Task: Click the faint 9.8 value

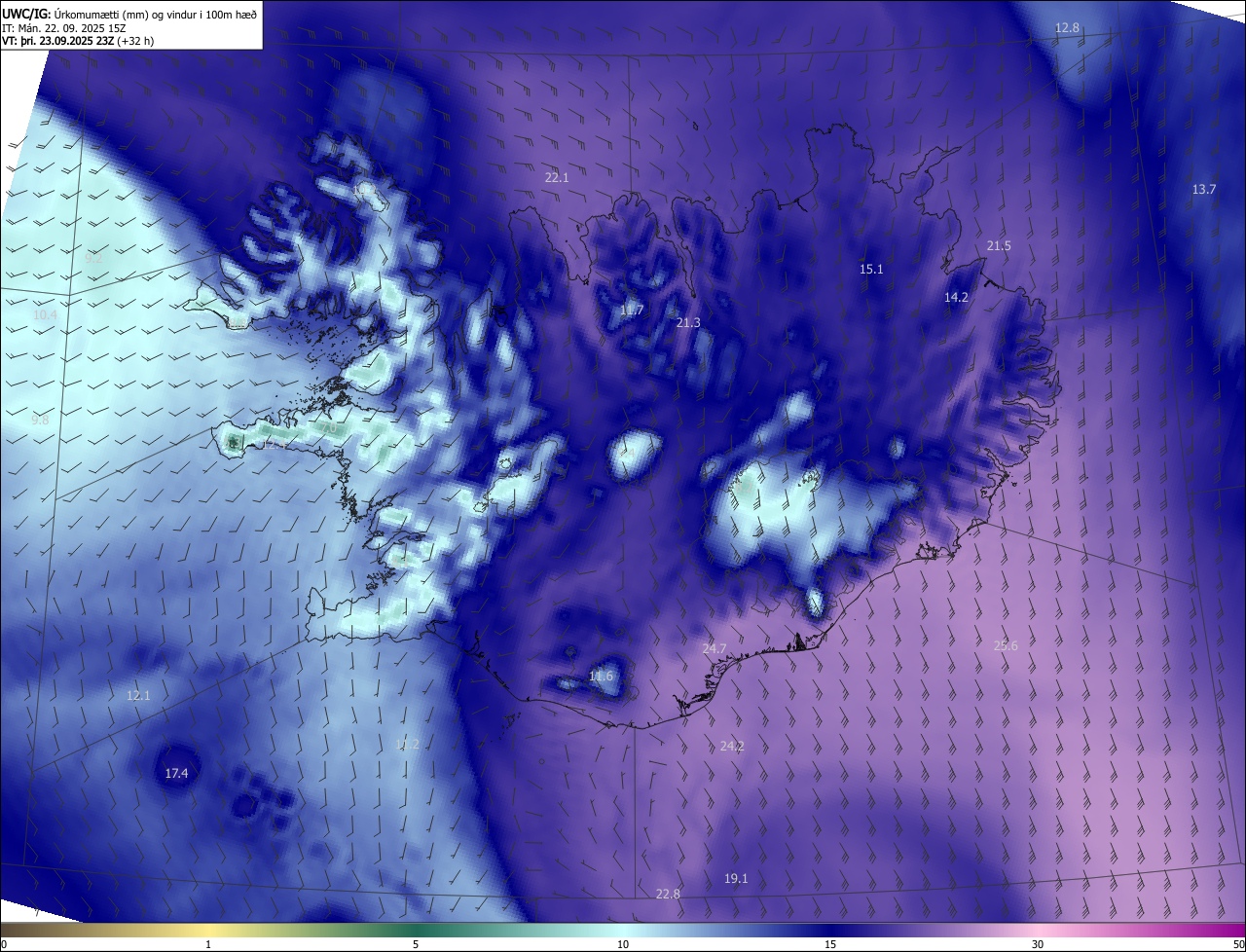Action: point(40,421)
